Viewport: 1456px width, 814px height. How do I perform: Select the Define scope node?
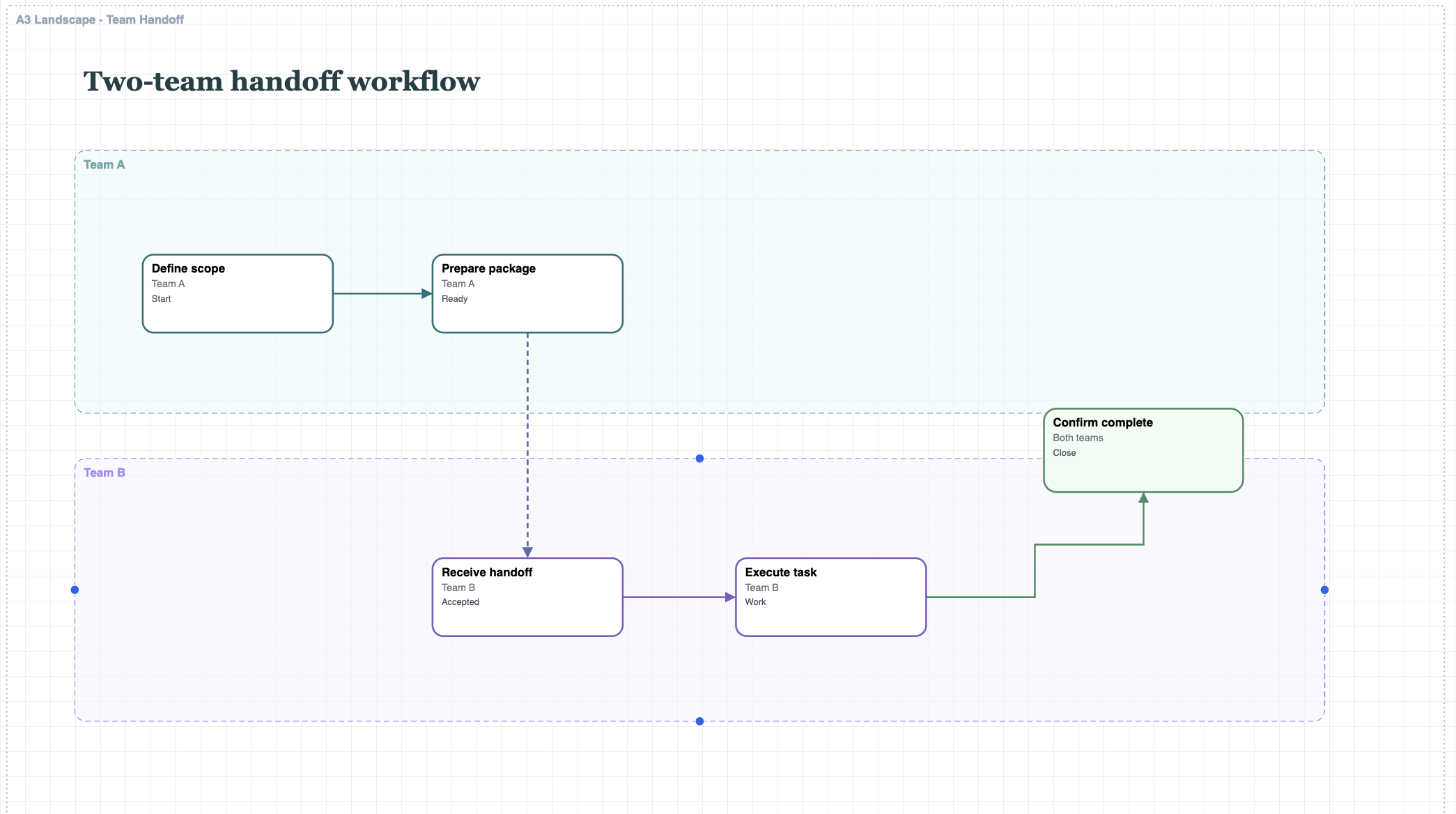pyautogui.click(x=238, y=293)
